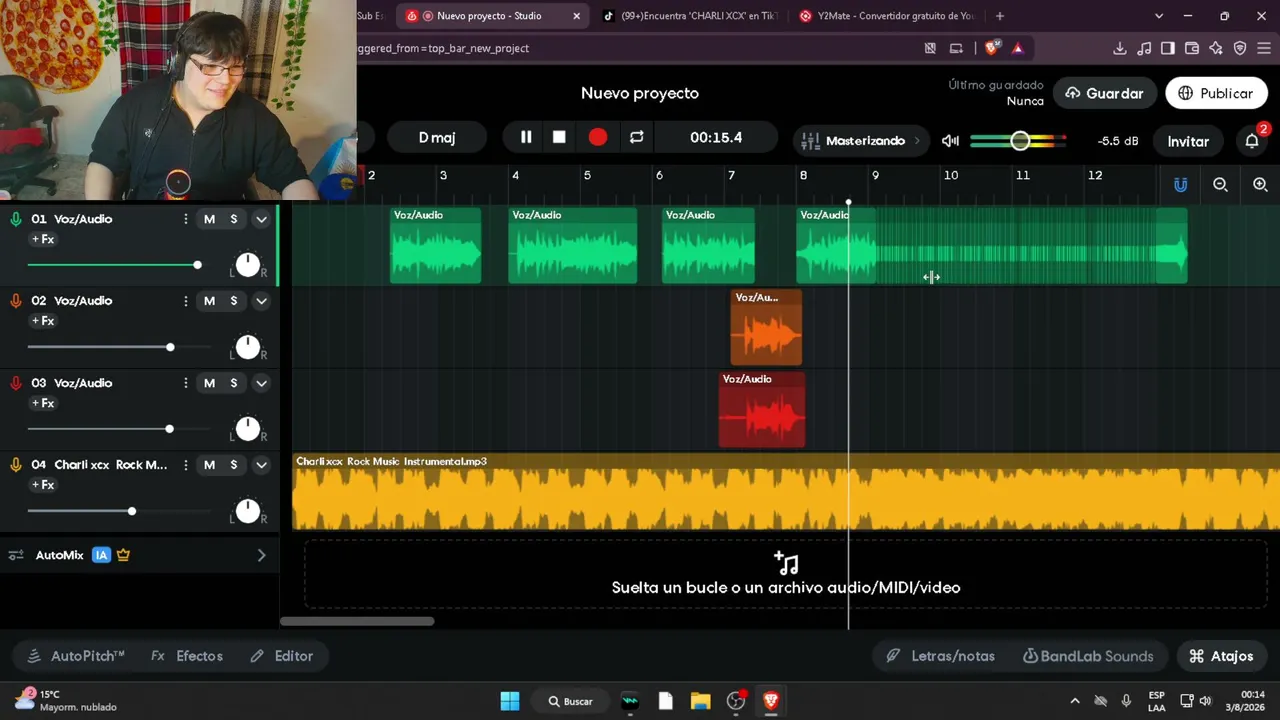Expand the AutoMix panel arrow
Image resolution: width=1280 pixels, height=720 pixels.
click(261, 555)
